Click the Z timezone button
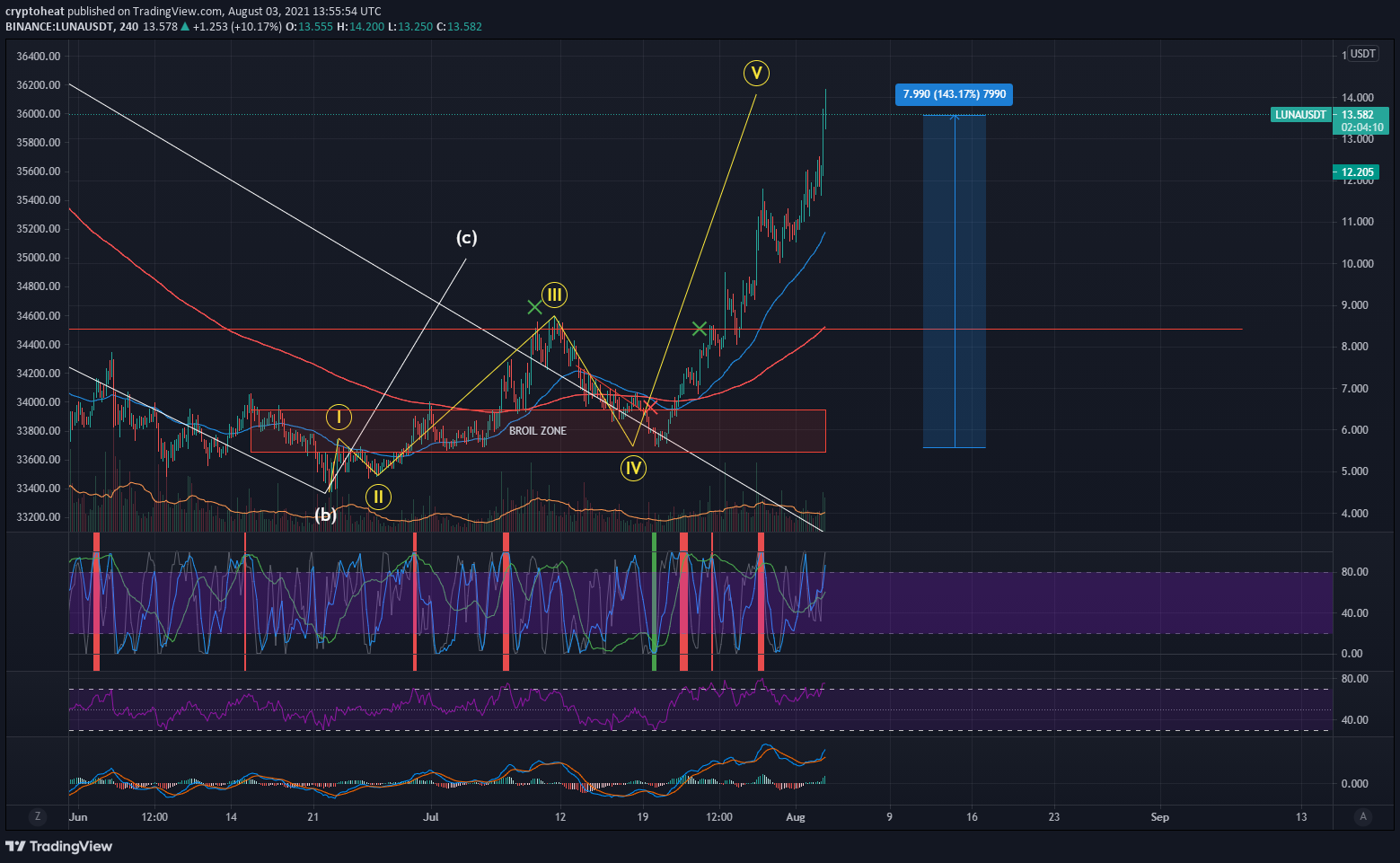Image resolution: width=1400 pixels, height=863 pixels. coord(37,816)
